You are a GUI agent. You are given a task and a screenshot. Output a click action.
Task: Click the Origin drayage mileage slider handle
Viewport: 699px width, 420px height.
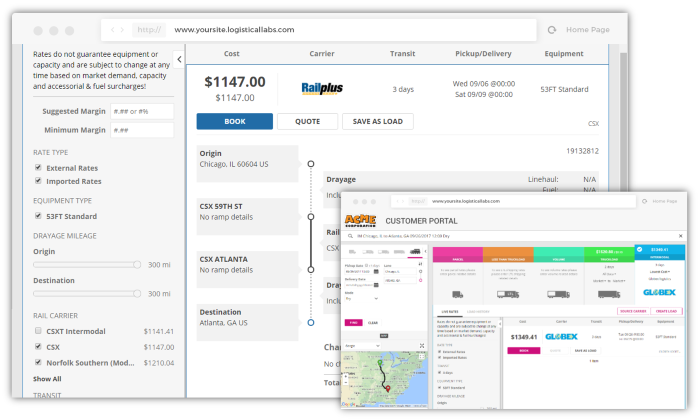point(137,265)
